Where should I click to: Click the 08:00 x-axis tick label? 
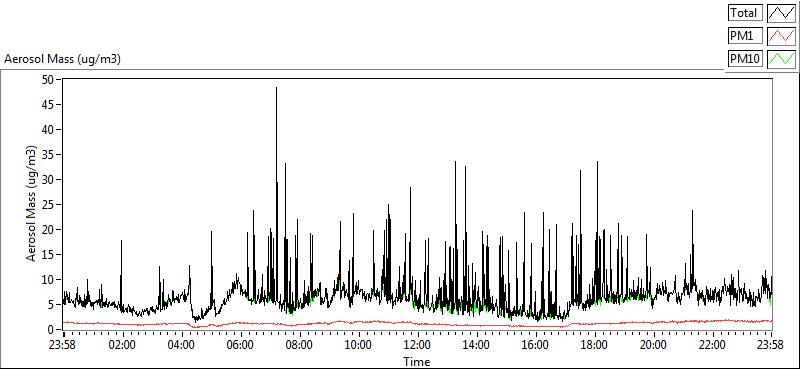(299, 345)
